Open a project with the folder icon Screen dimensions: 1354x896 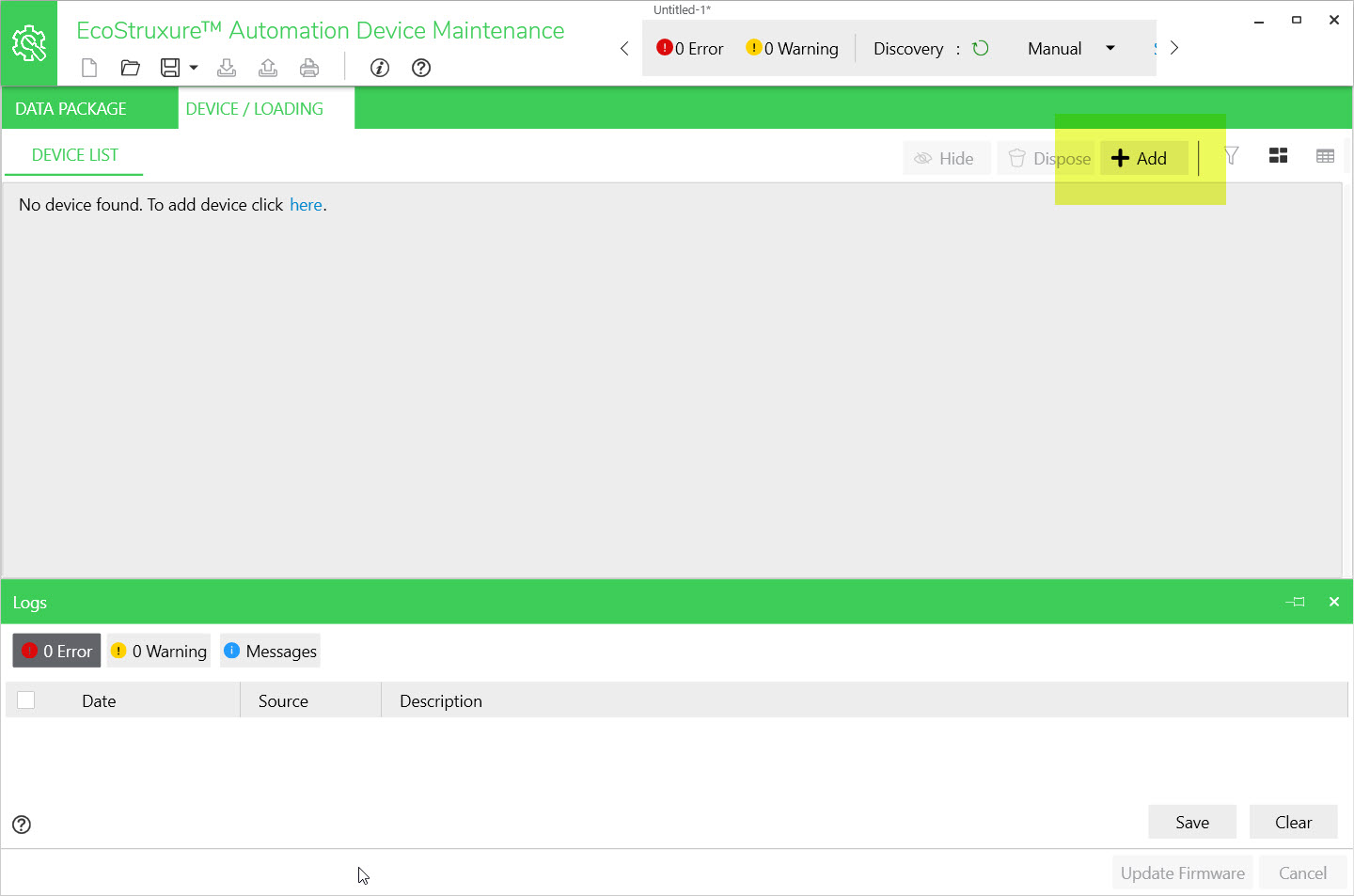[x=131, y=68]
